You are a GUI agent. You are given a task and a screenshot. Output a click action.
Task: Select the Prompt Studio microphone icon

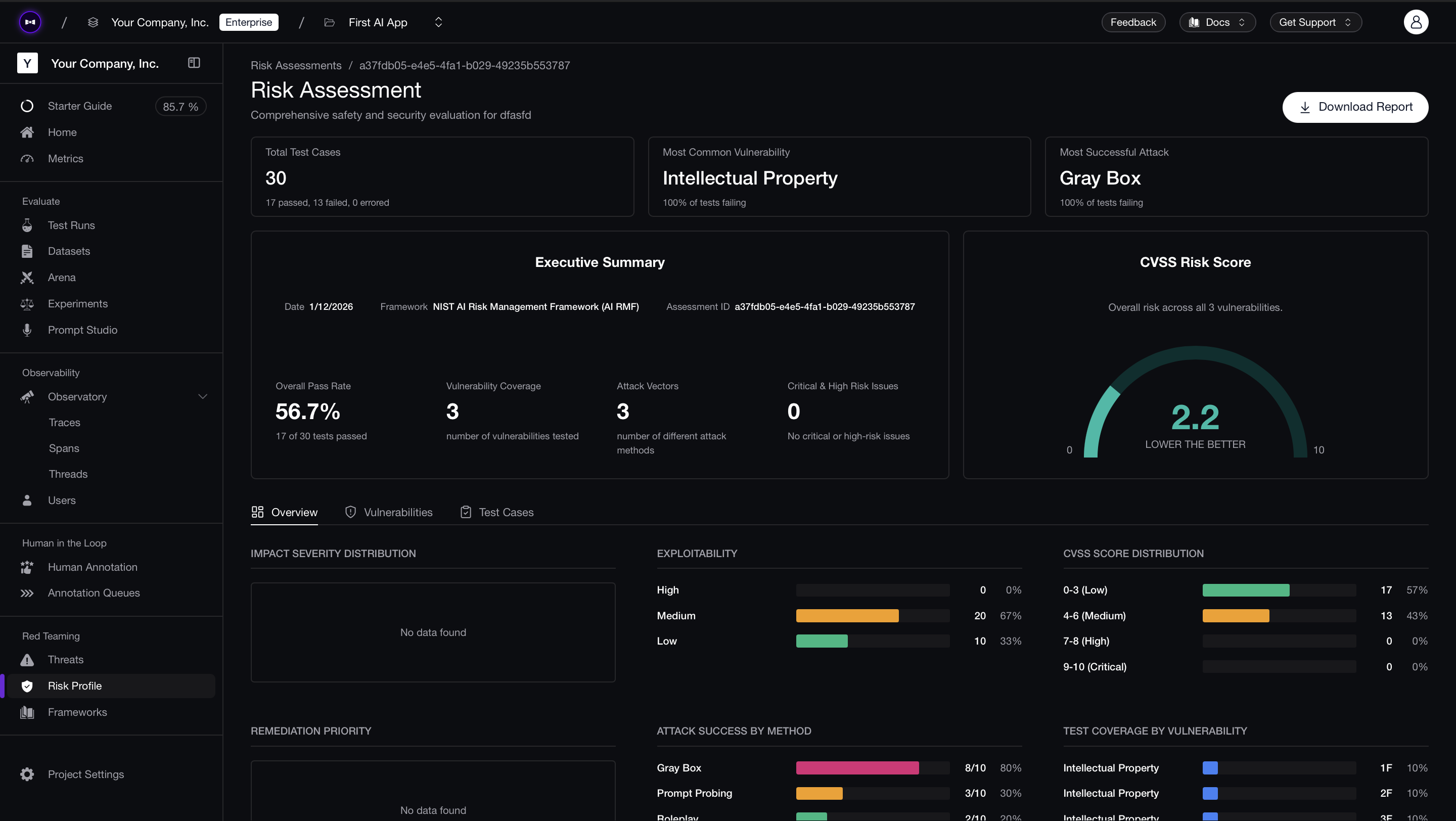[x=27, y=330]
